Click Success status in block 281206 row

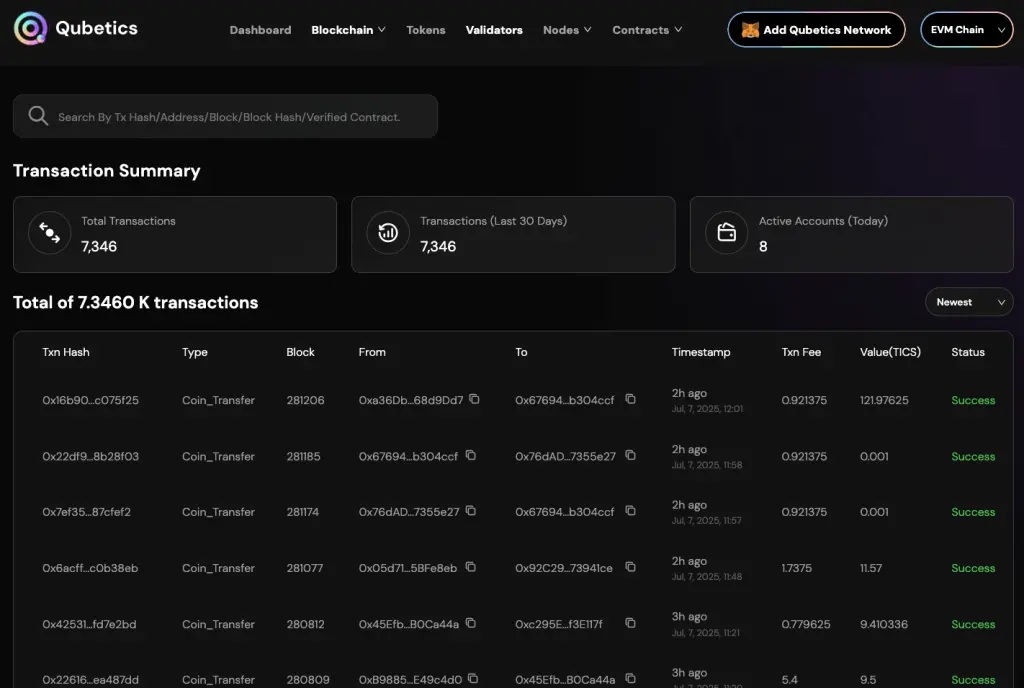(973, 400)
